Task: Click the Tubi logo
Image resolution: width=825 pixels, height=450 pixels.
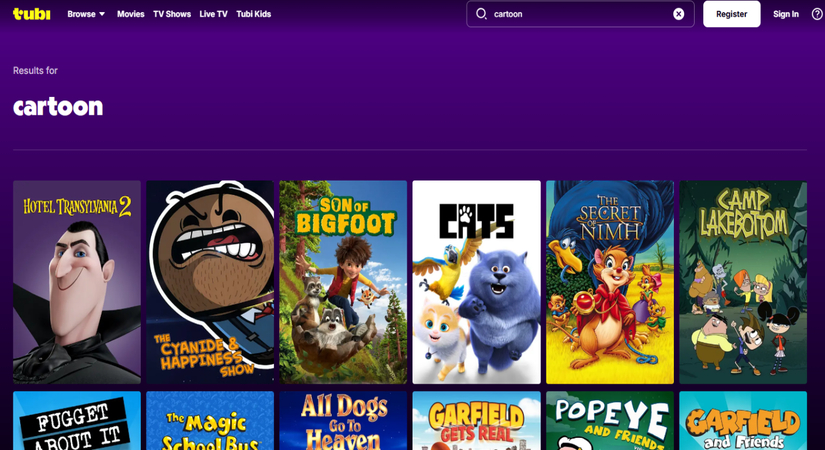Action: (32, 14)
